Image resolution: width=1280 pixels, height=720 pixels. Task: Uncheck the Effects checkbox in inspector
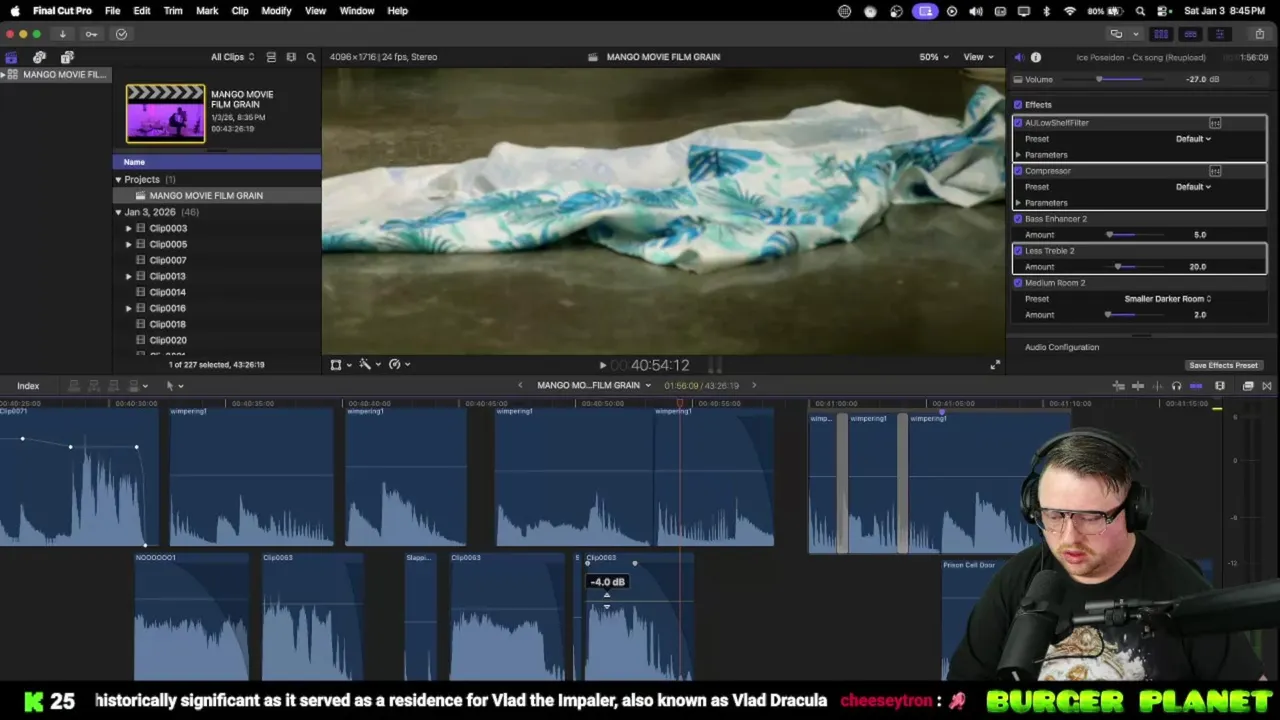click(x=1018, y=105)
